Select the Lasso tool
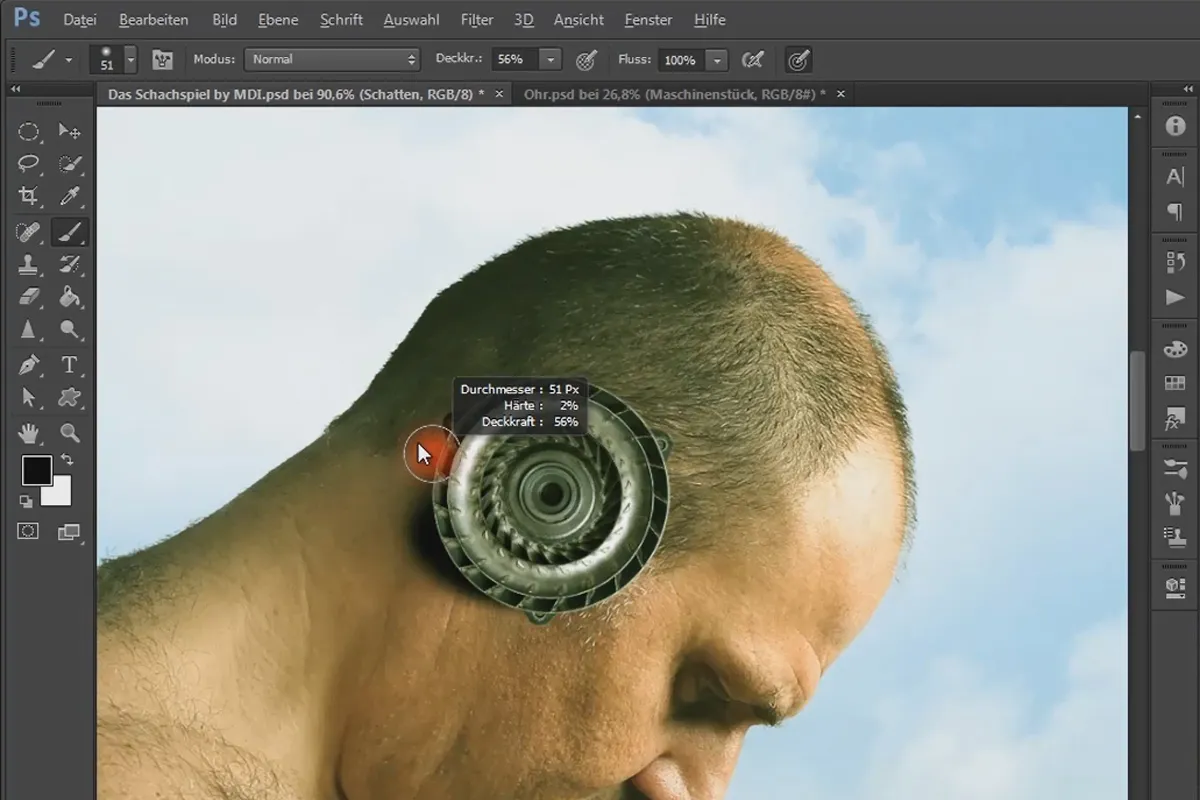Image resolution: width=1200 pixels, height=800 pixels. (29, 164)
